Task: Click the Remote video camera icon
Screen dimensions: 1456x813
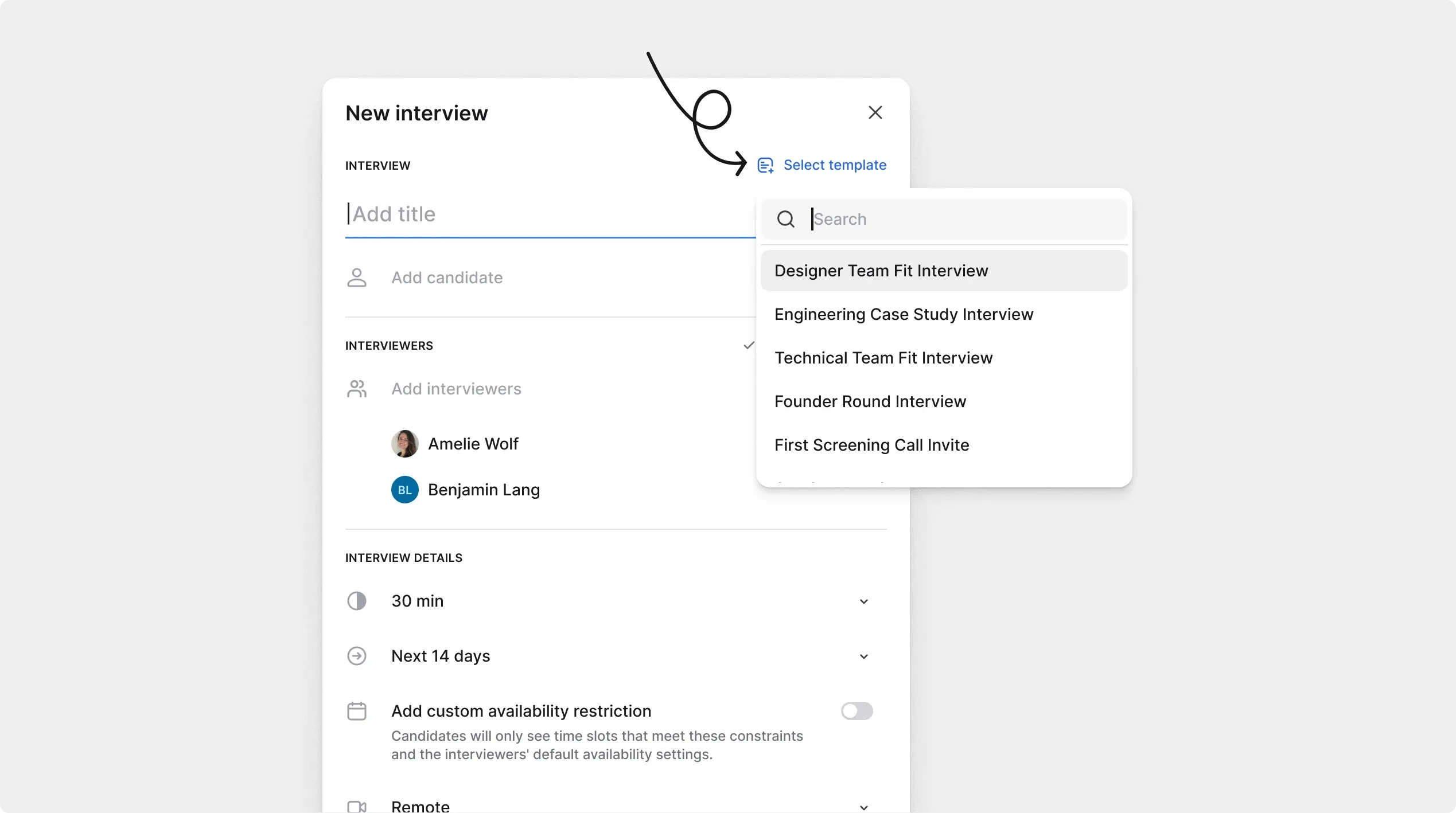Action: point(356,807)
